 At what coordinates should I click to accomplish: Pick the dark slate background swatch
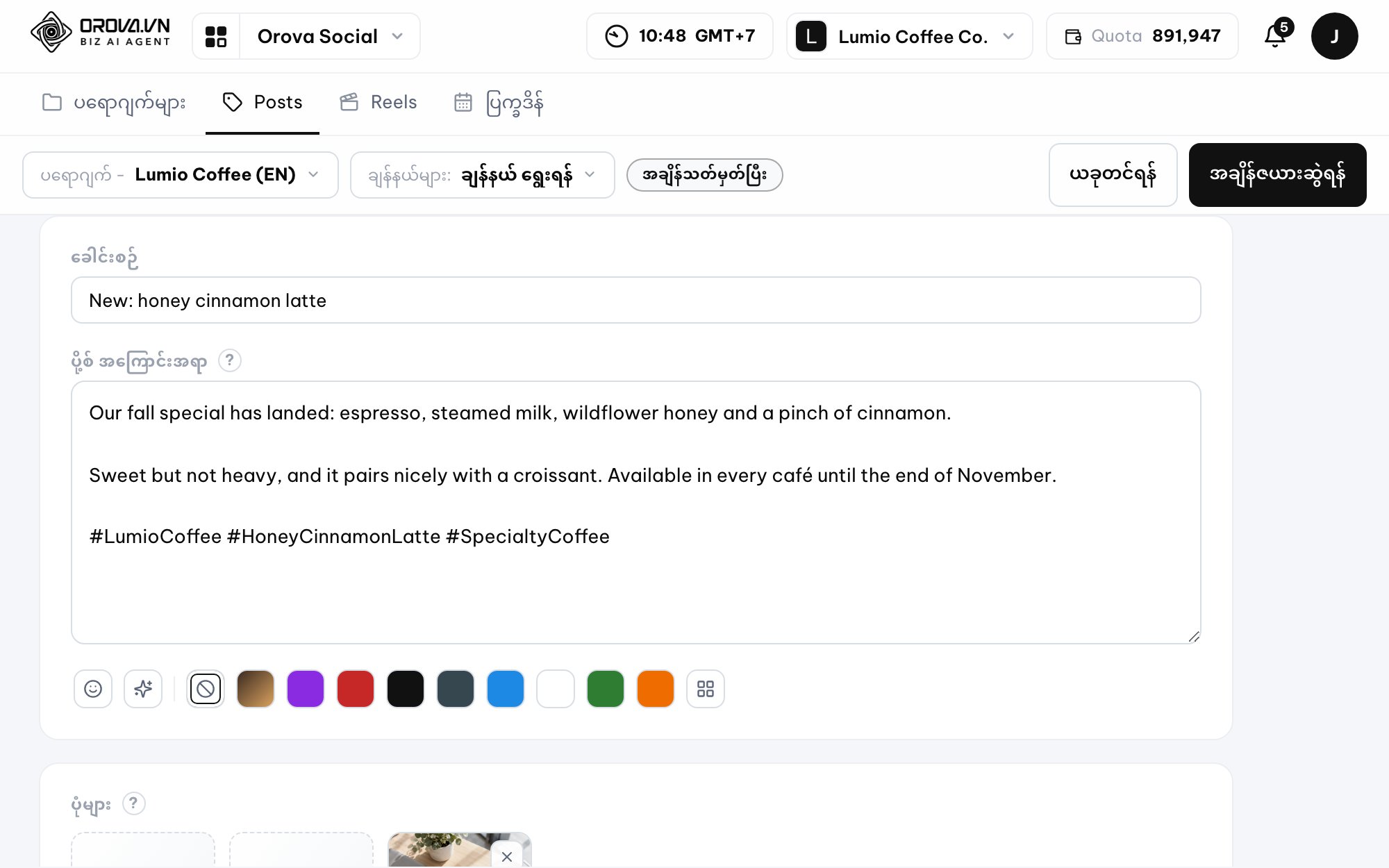pyautogui.click(x=456, y=689)
